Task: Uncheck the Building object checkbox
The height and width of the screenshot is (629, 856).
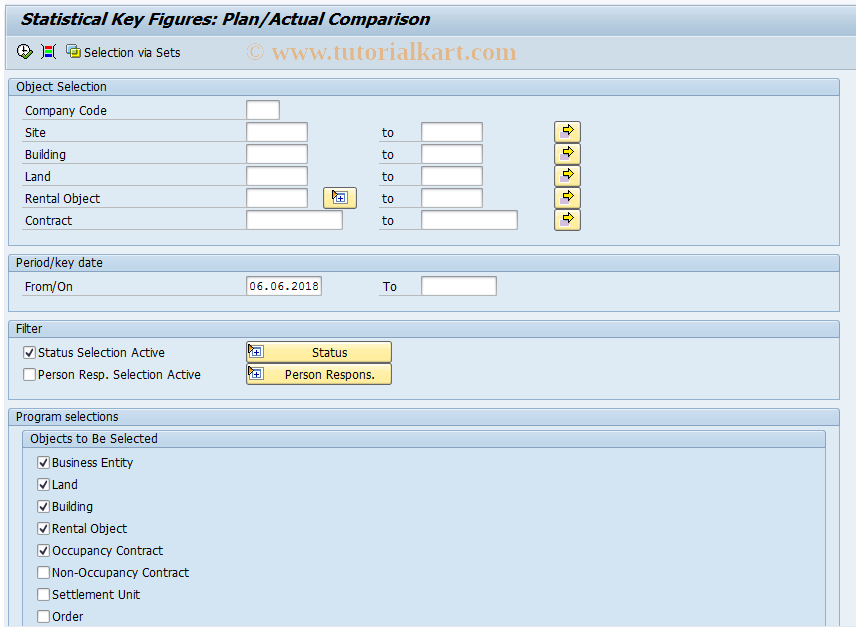Action: pos(44,507)
